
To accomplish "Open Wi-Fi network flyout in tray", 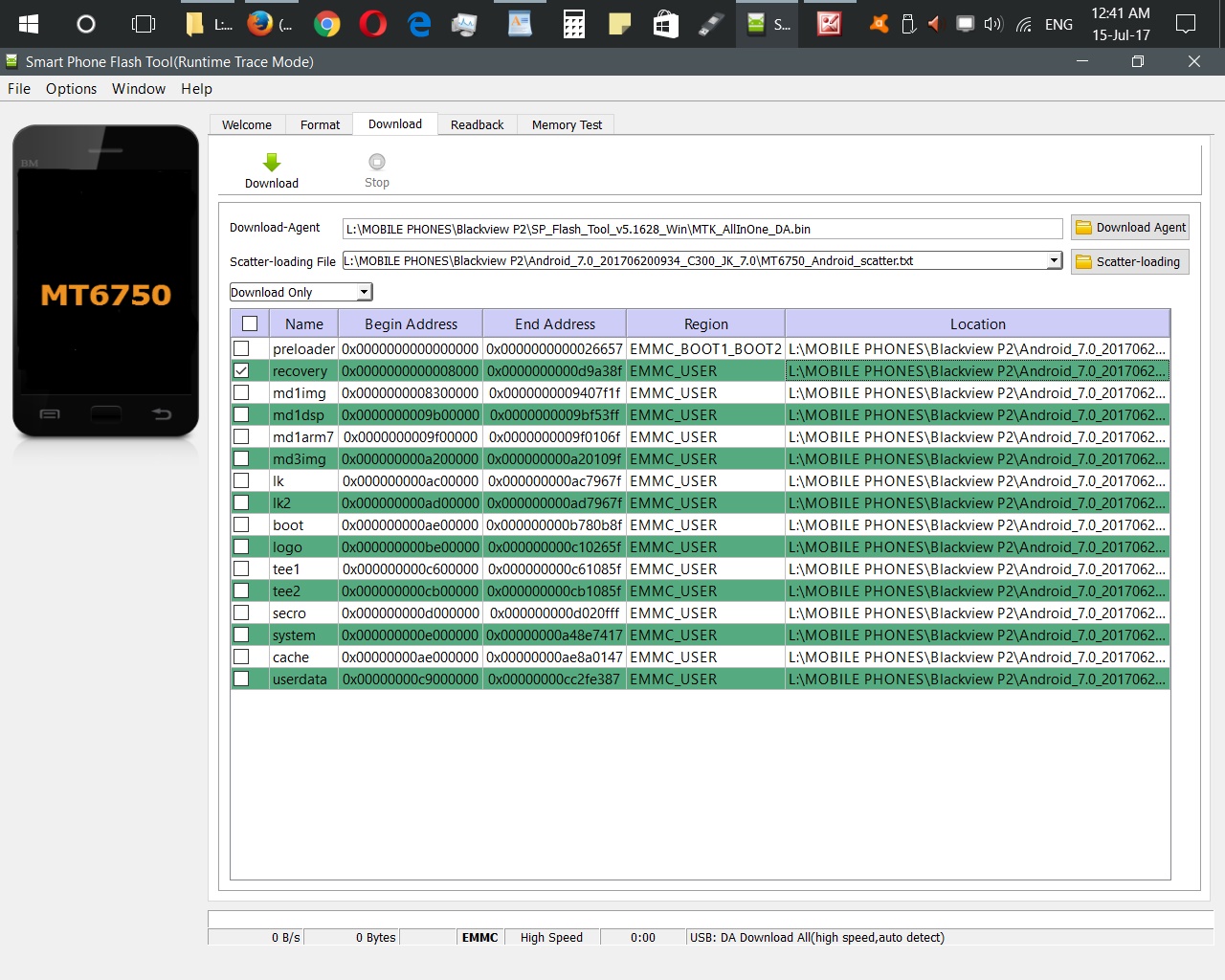I will (x=1024, y=24).
